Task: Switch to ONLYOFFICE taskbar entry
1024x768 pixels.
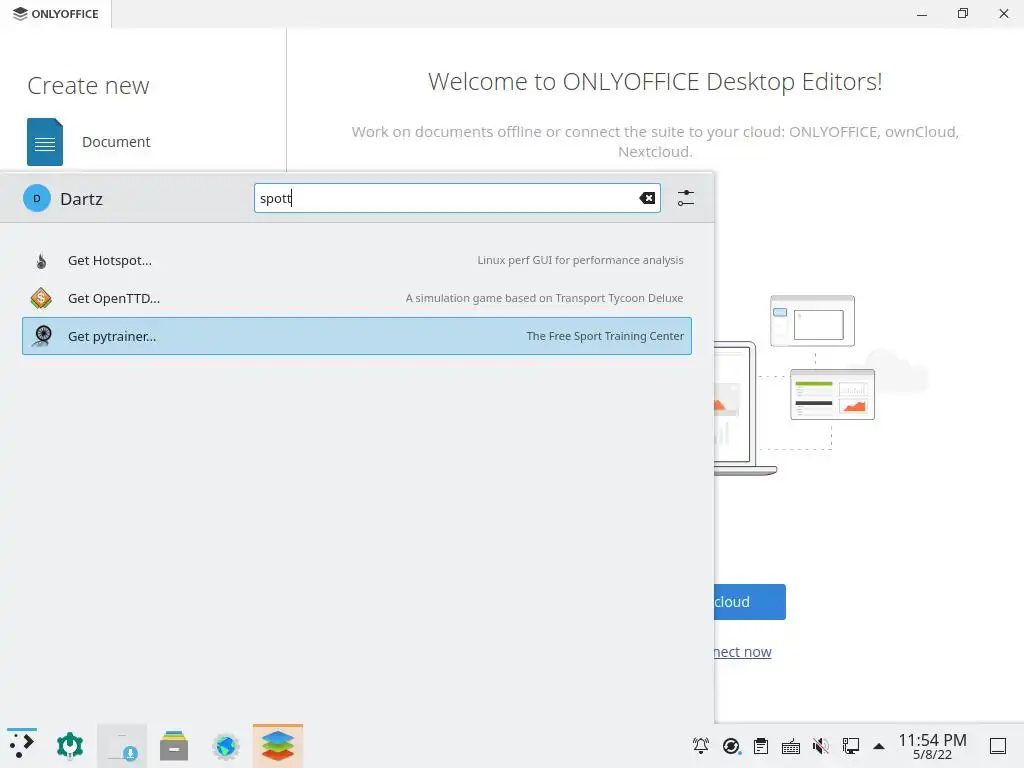Action: coord(278,746)
